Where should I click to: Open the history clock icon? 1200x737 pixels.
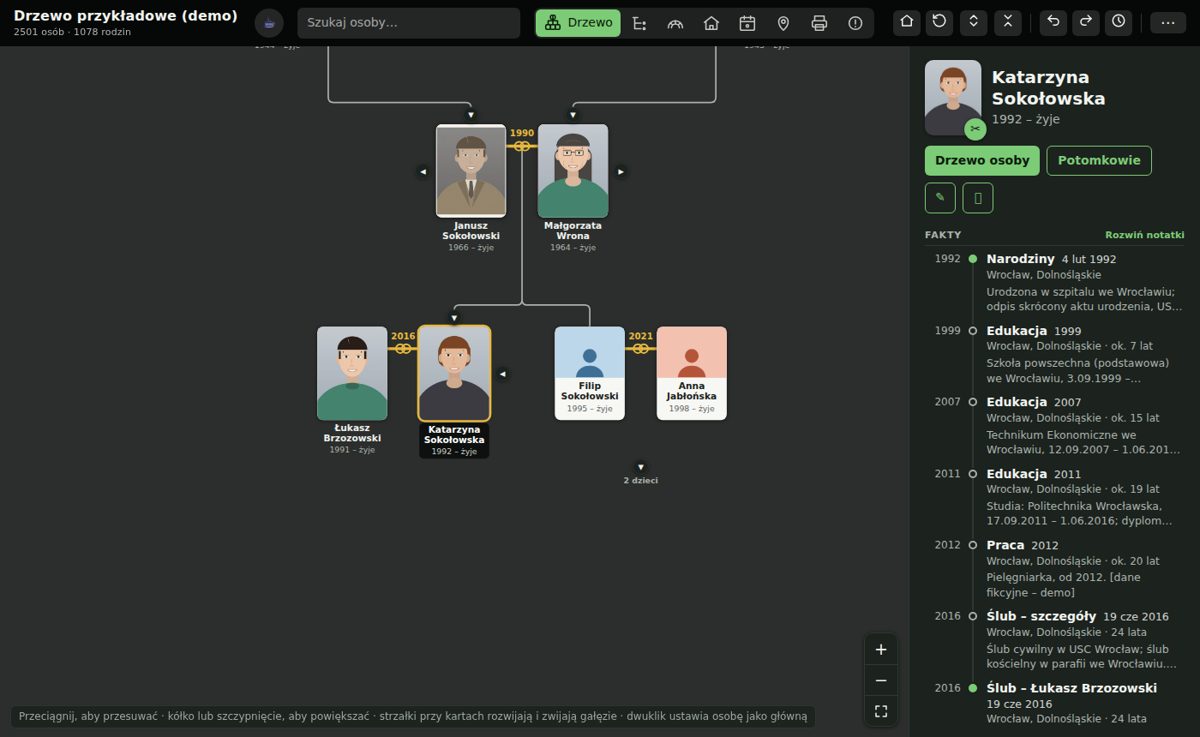(1118, 22)
